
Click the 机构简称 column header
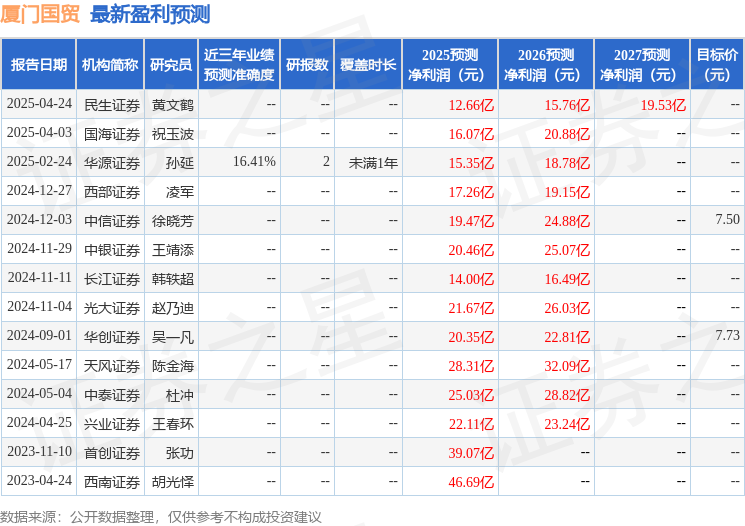(110, 65)
